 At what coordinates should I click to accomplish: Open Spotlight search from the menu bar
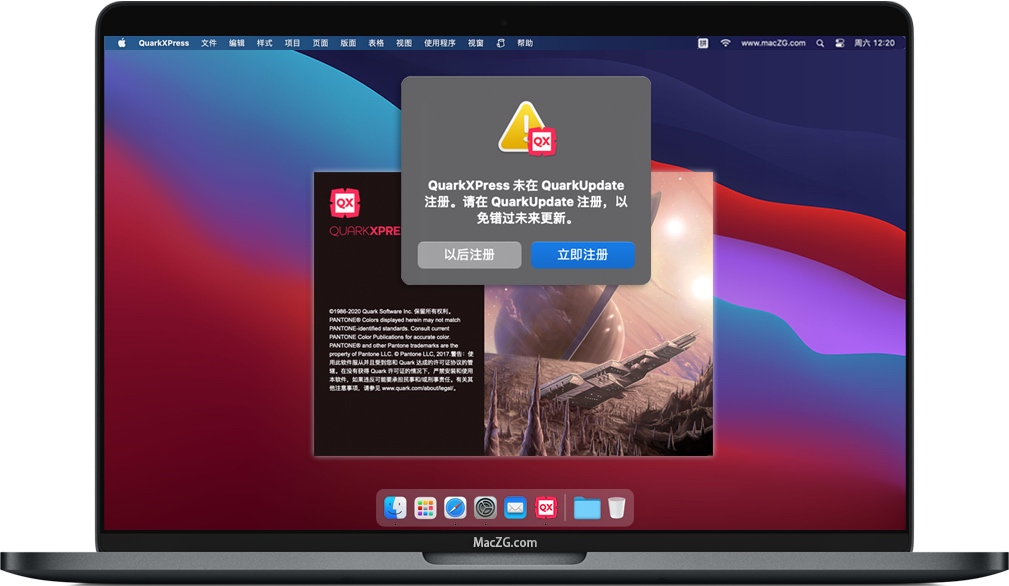coord(821,43)
